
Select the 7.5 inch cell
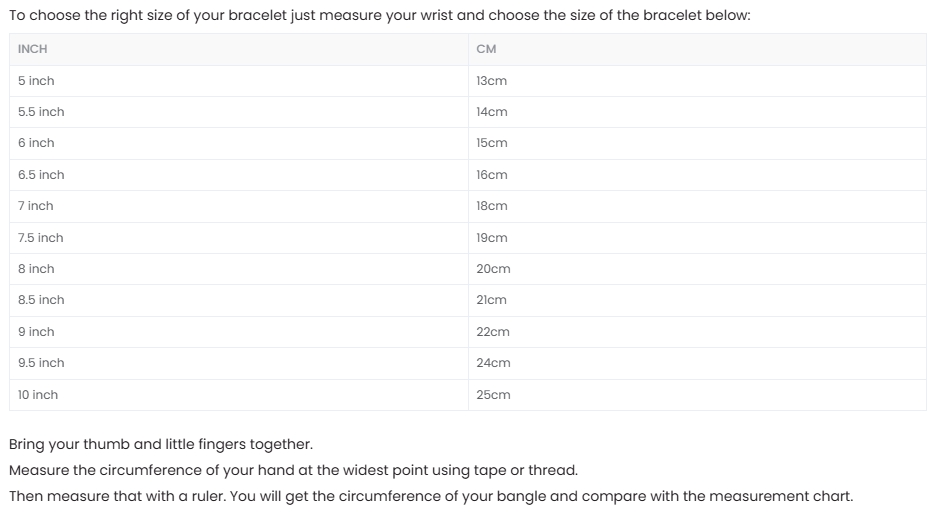tap(239, 238)
